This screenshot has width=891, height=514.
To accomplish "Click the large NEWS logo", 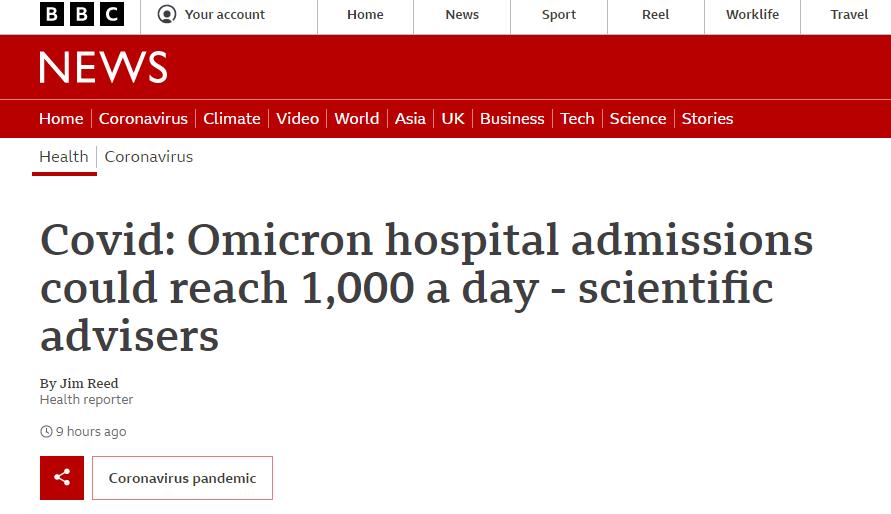I will (103, 67).
